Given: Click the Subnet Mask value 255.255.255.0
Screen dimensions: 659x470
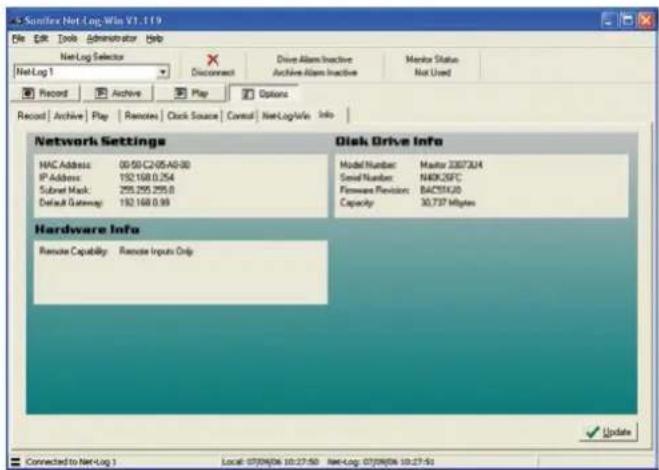Looking at the screenshot, I should click(x=147, y=190).
